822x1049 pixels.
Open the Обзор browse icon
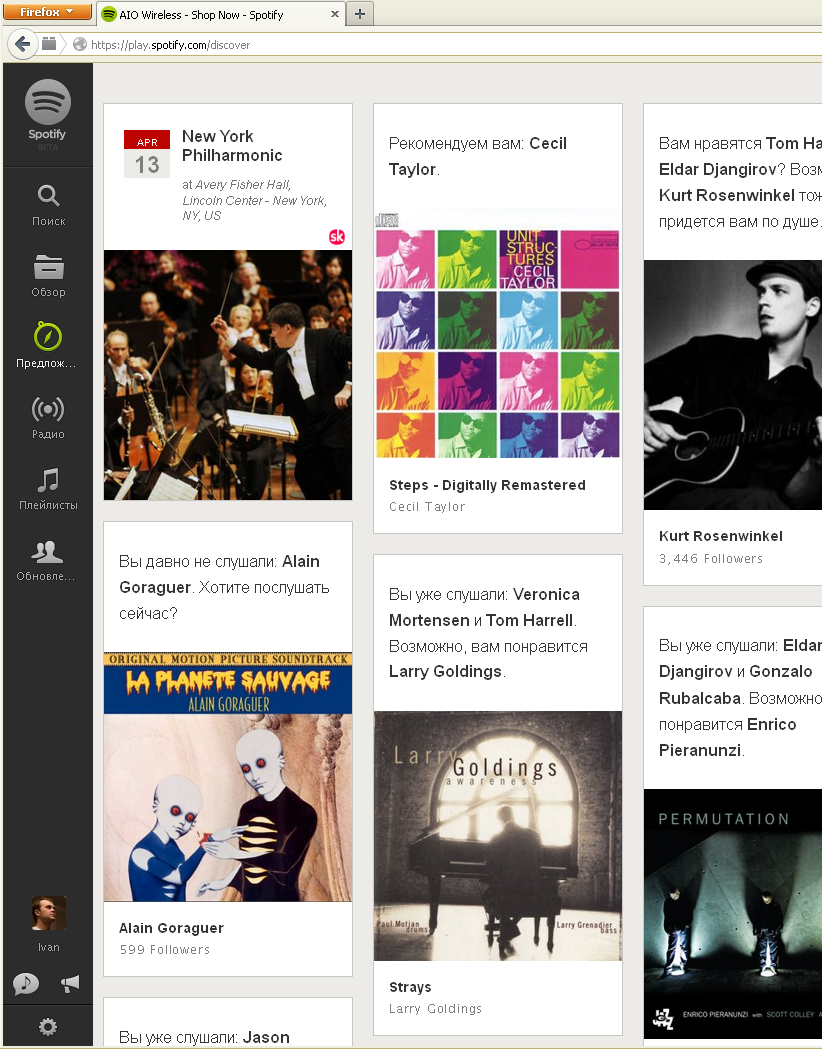[x=48, y=266]
